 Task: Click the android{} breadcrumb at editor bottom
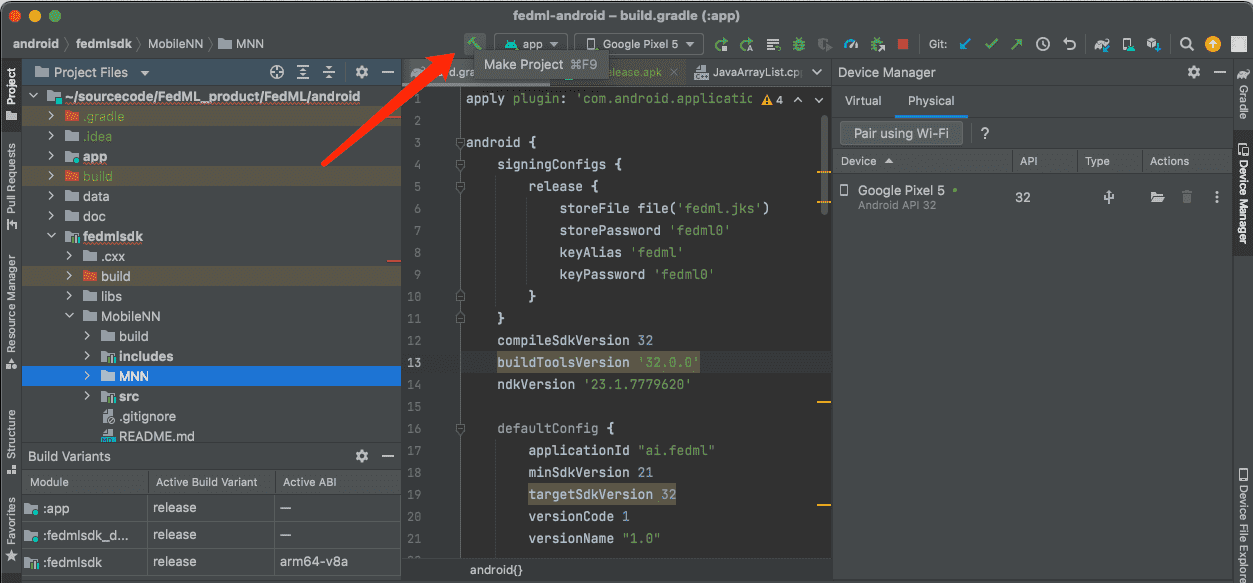(496, 570)
